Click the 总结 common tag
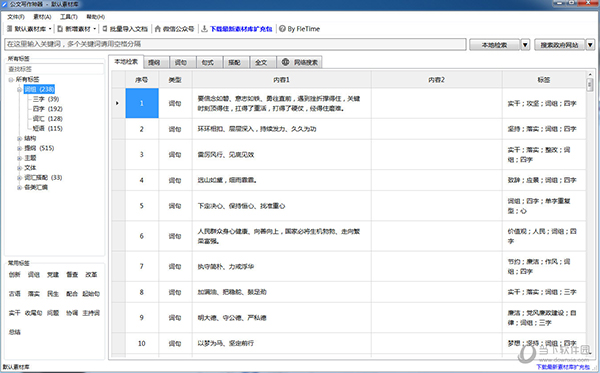Viewport: 600px width, 373px height. click(x=15, y=332)
